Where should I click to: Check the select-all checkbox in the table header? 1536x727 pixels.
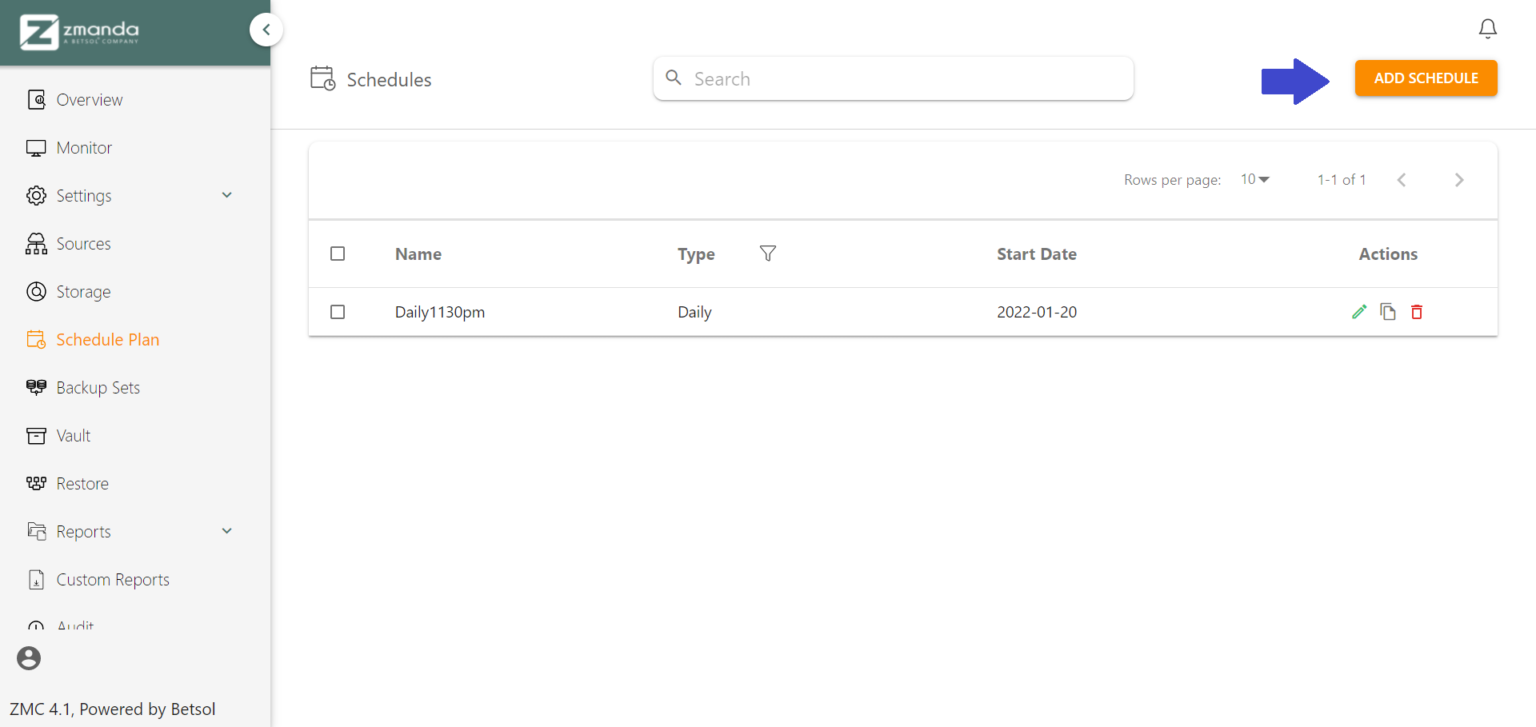pyautogui.click(x=337, y=254)
